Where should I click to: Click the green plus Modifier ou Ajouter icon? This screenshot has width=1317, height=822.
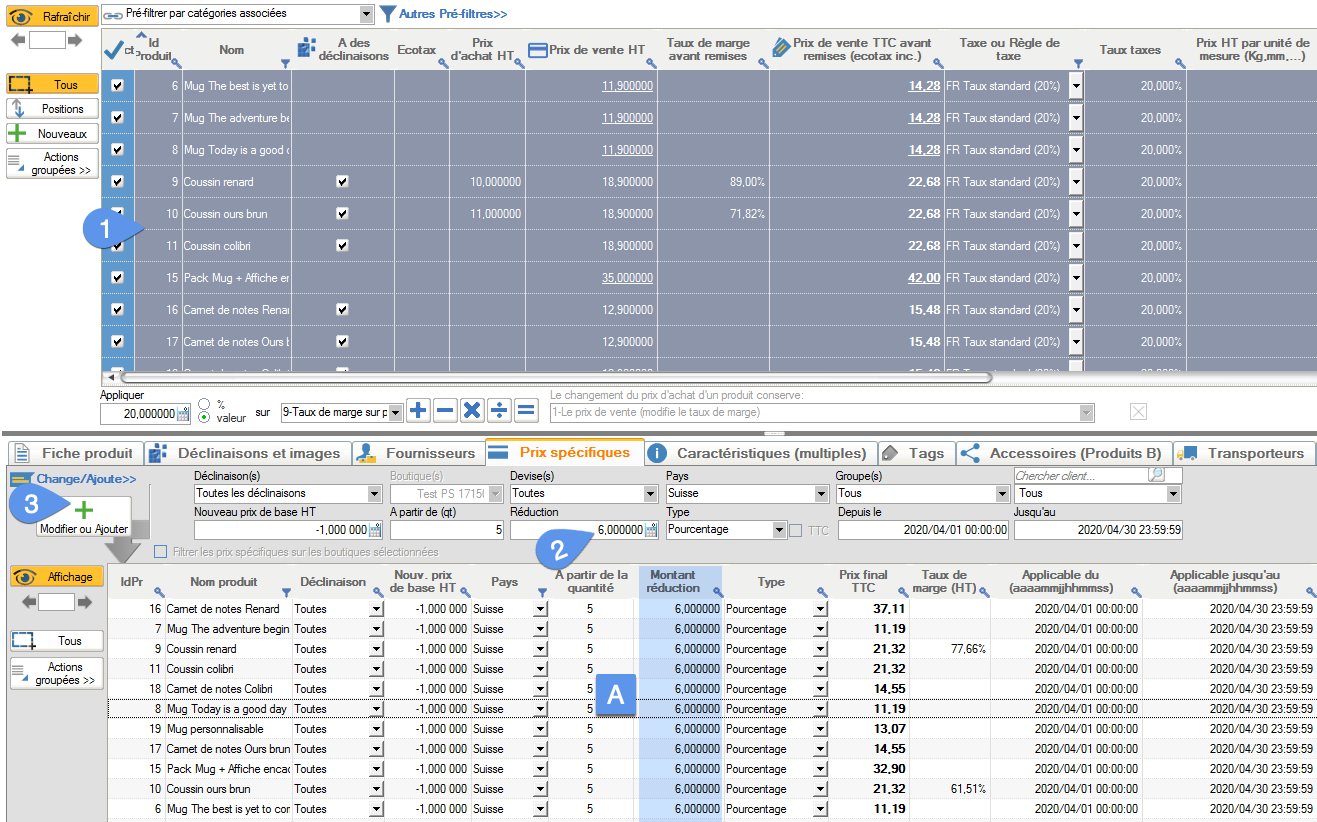[84, 510]
